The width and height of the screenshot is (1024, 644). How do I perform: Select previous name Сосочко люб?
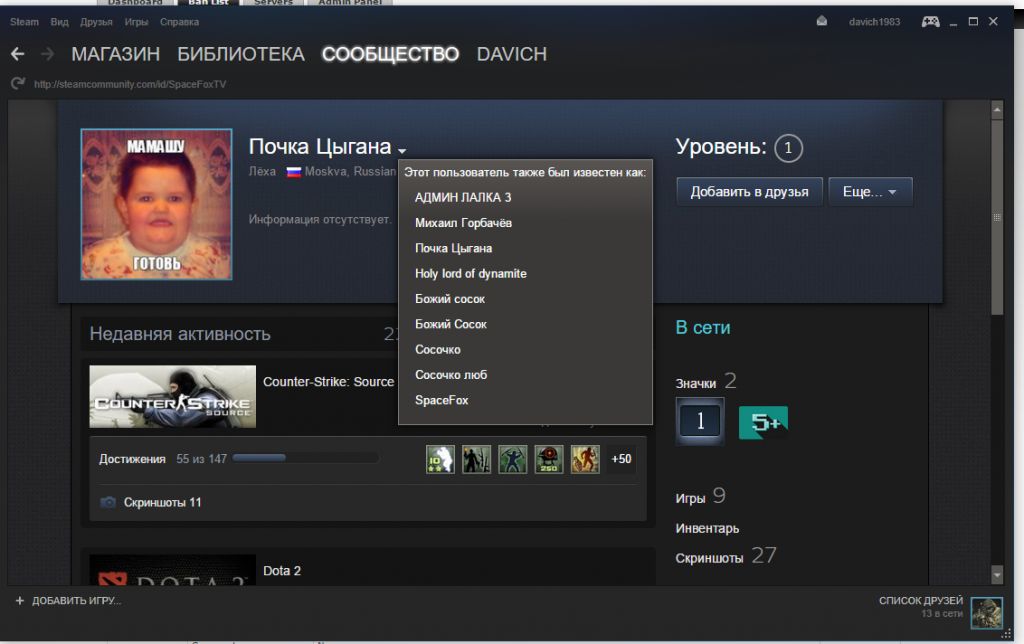(451, 375)
